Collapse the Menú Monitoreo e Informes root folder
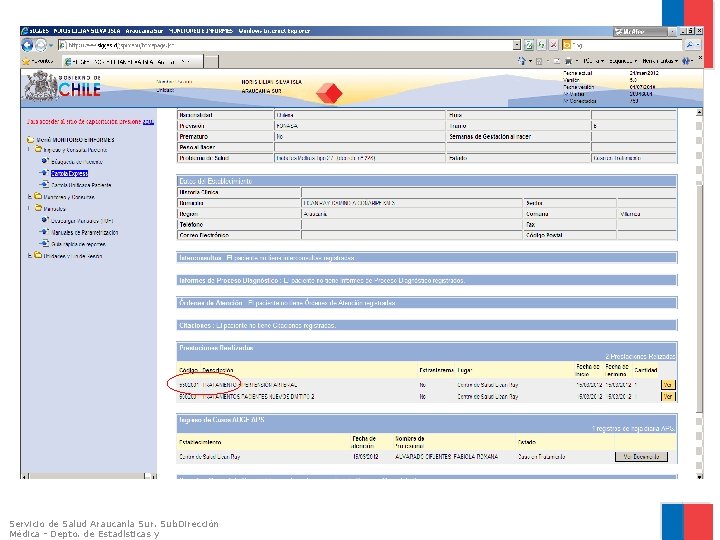This screenshot has height=540, width=720. (x=29, y=138)
